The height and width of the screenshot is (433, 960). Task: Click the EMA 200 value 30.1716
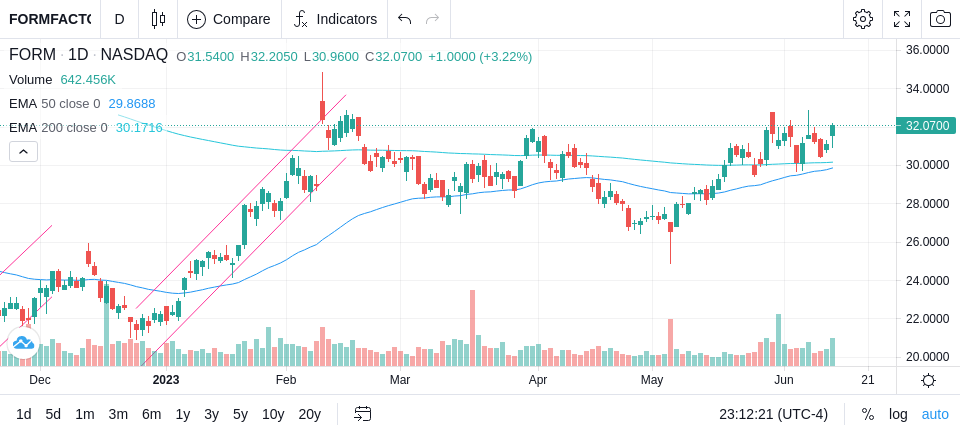139,127
